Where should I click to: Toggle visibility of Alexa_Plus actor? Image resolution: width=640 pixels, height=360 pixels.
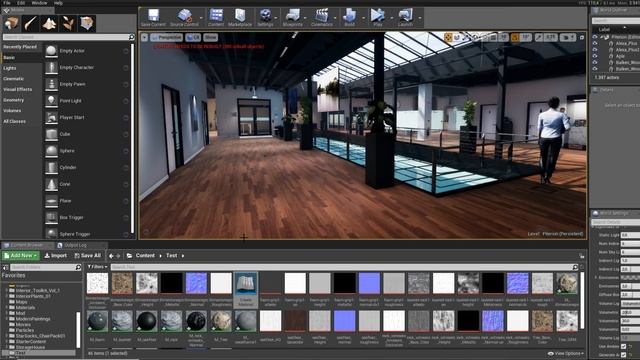tap(595, 43)
